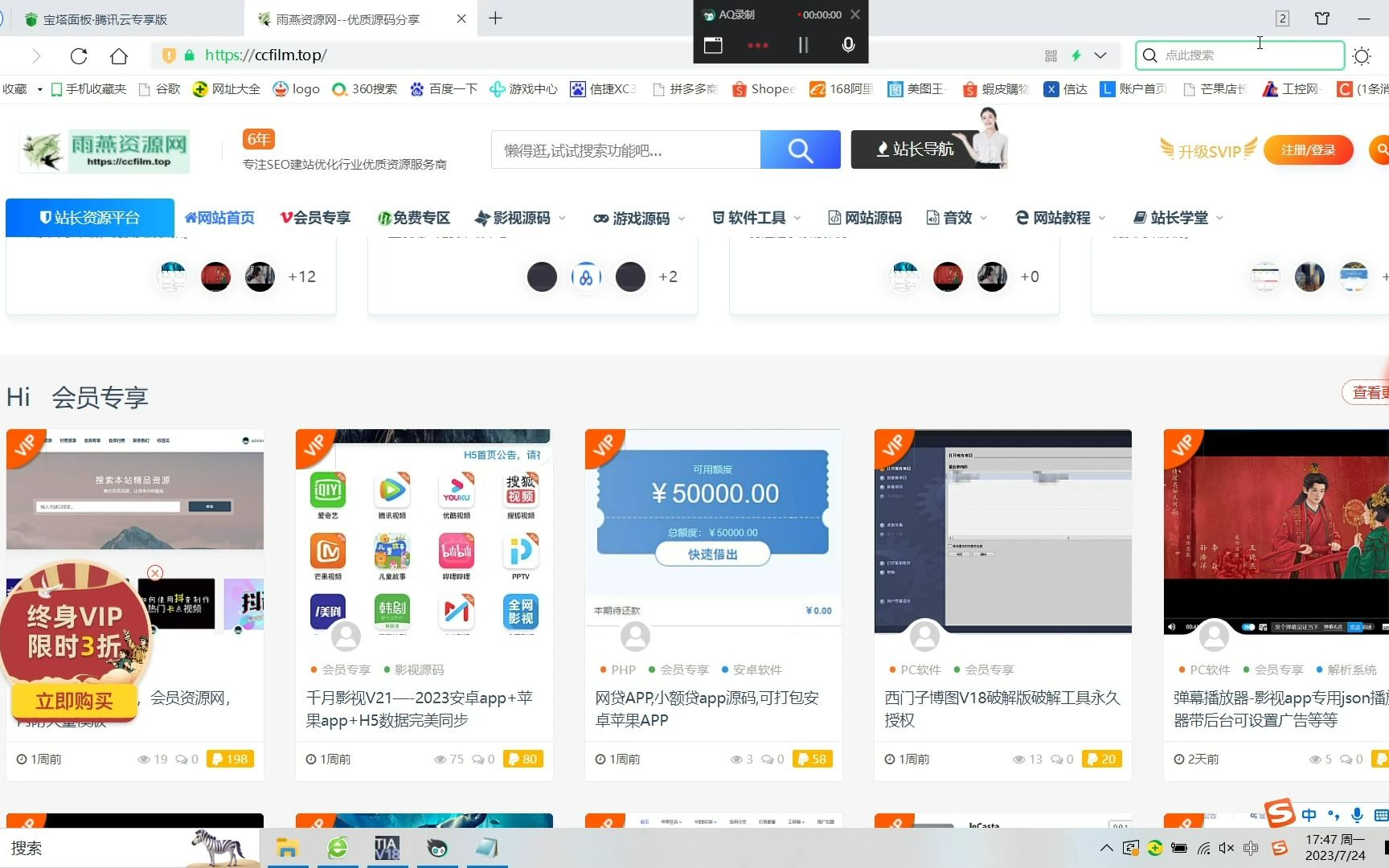Click the QR code icon in address bar
The image size is (1389, 868).
(1051, 55)
